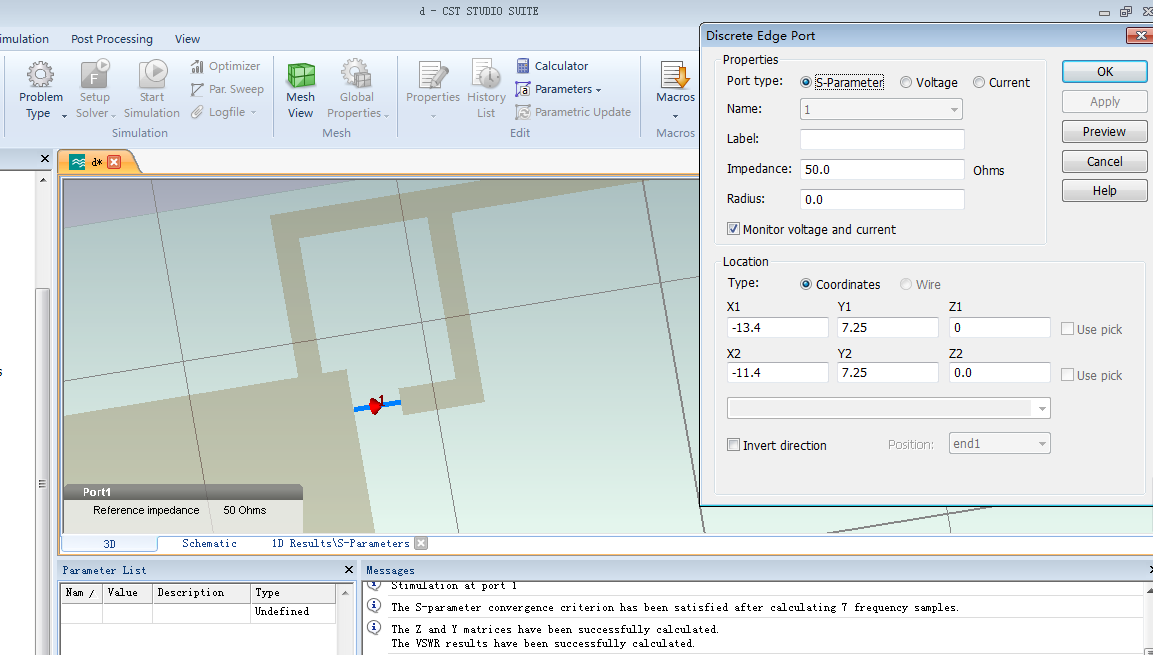This screenshot has height=655, width=1153.
Task: Open the Properties edit icon
Action: point(433,75)
